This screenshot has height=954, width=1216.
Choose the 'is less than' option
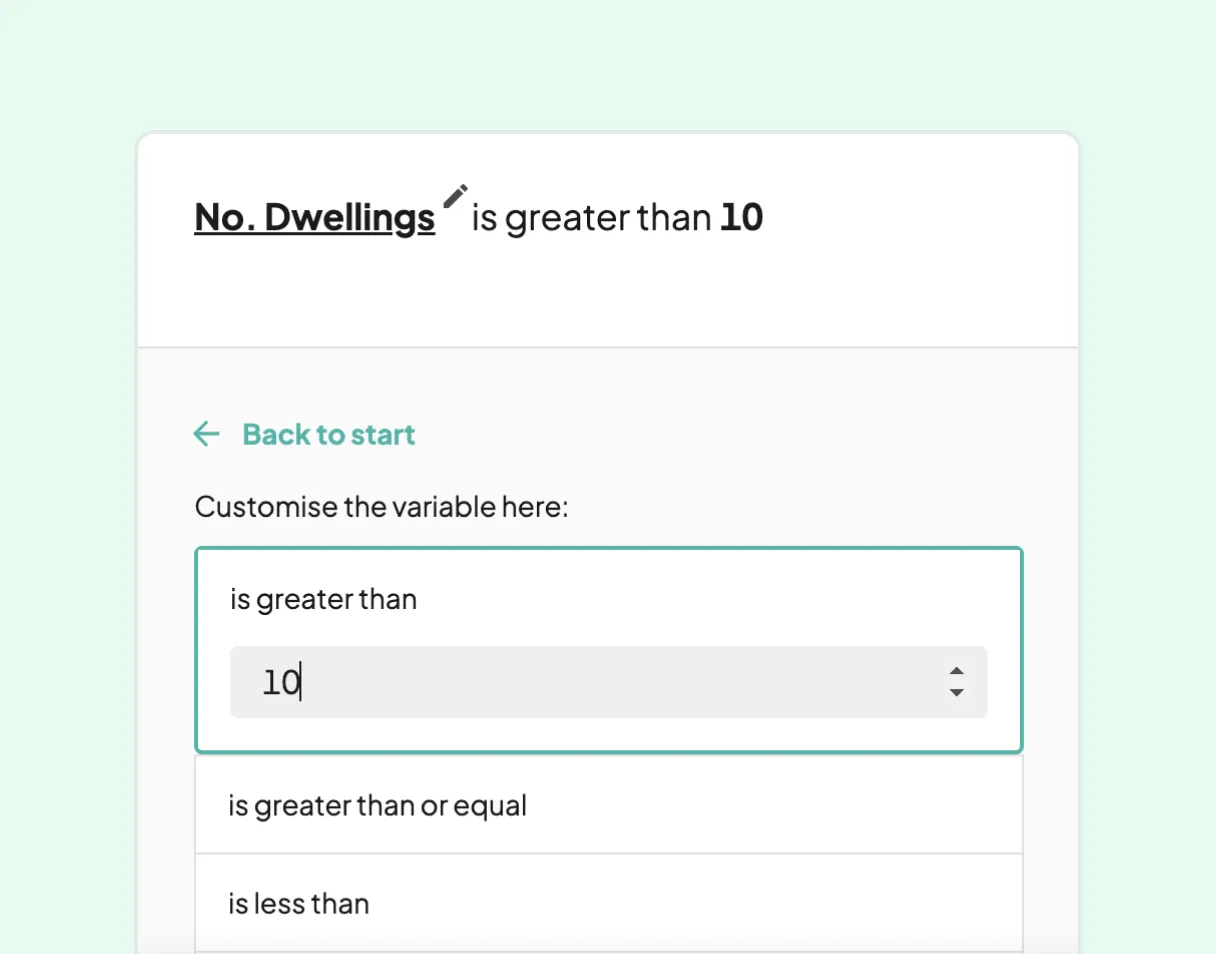point(299,903)
